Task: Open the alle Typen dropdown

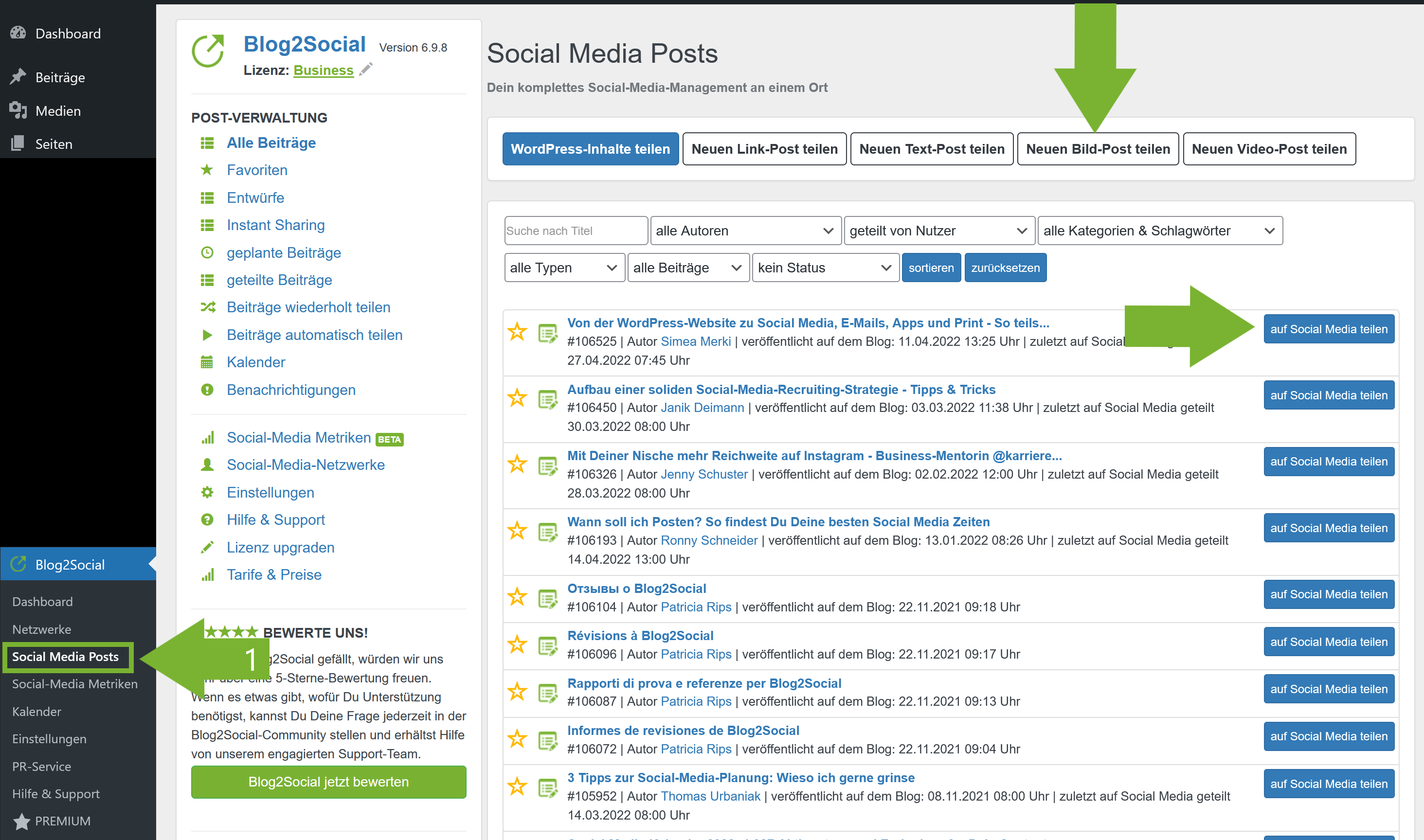Action: click(x=564, y=268)
